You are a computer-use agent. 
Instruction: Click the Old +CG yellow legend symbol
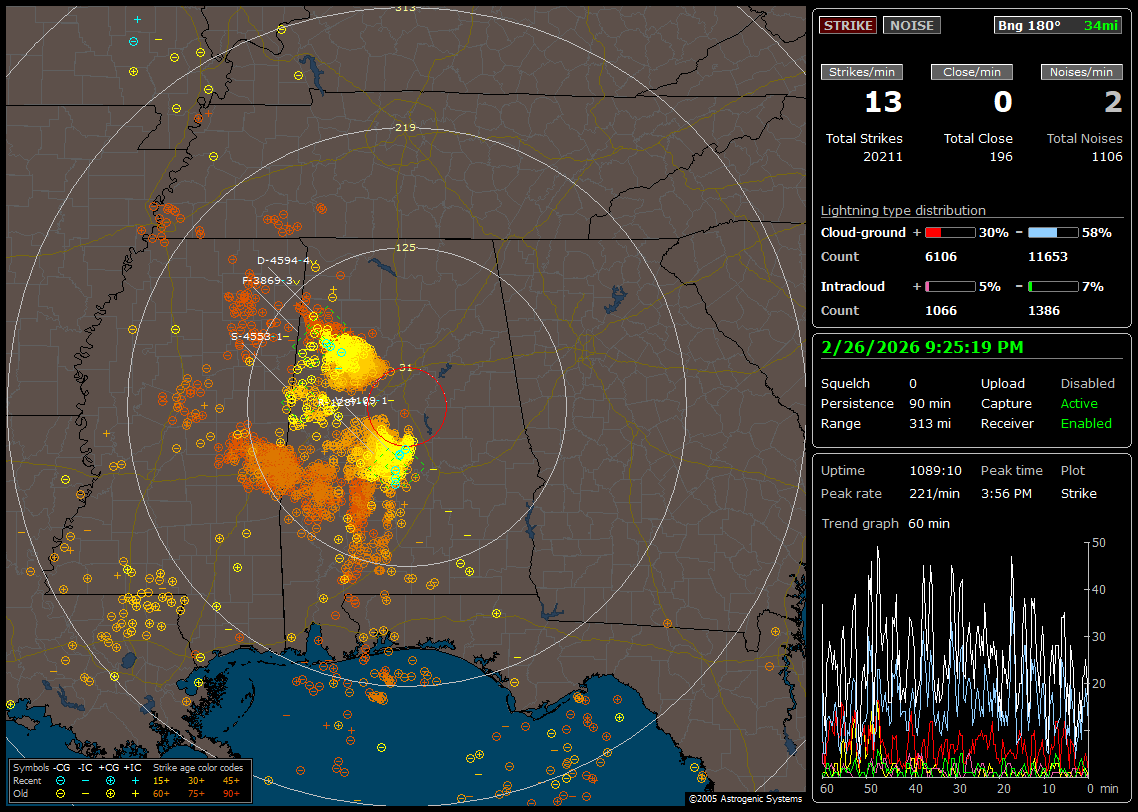click(110, 793)
